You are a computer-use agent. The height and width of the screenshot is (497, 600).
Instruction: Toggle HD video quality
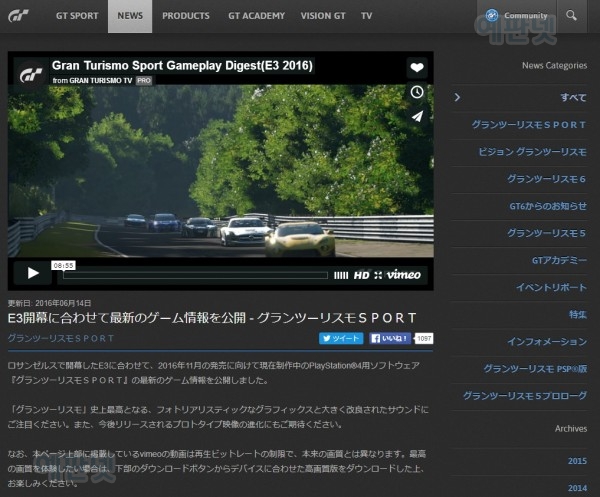[361, 275]
